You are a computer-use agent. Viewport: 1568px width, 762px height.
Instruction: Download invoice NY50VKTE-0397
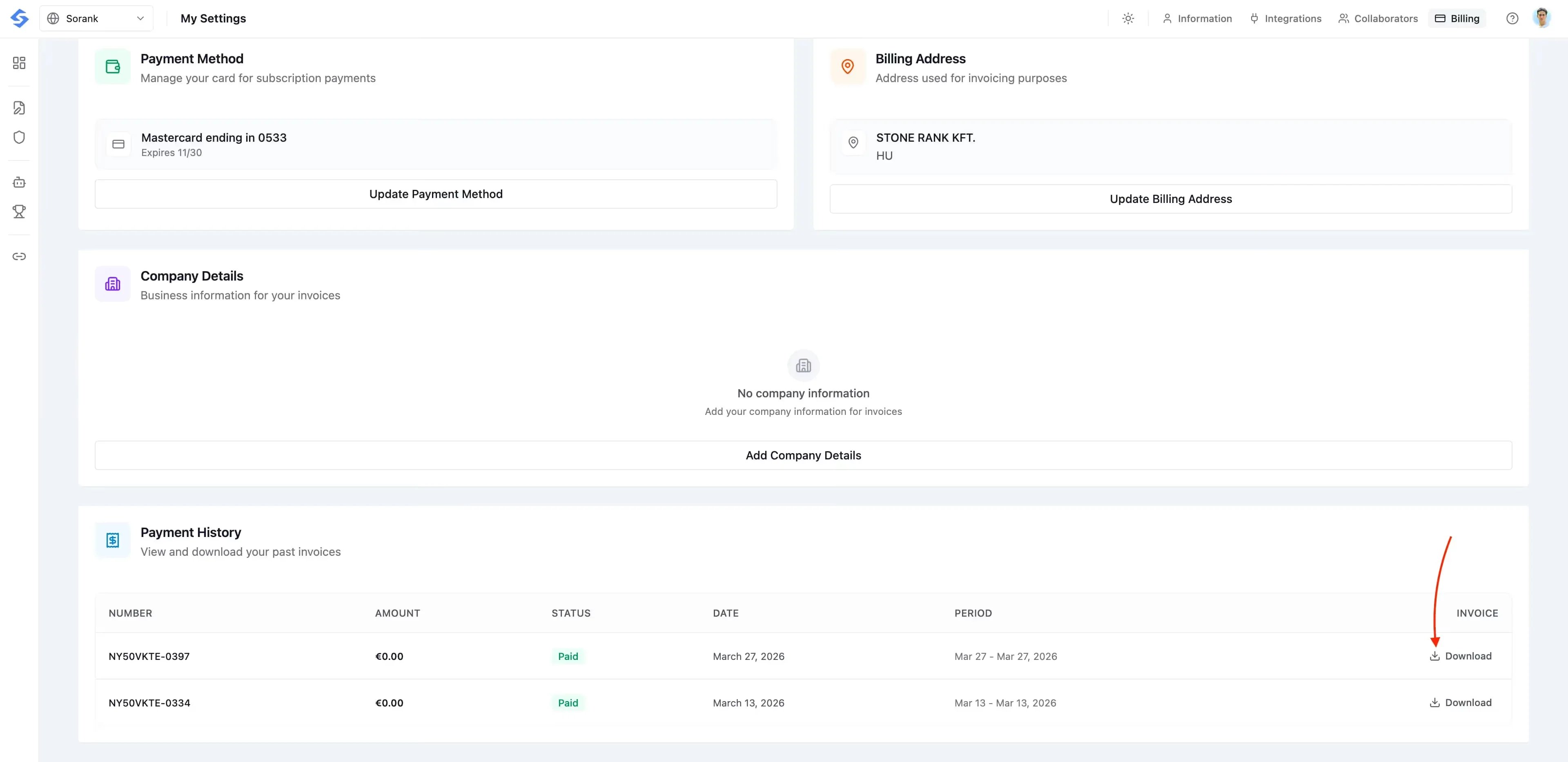click(1460, 656)
